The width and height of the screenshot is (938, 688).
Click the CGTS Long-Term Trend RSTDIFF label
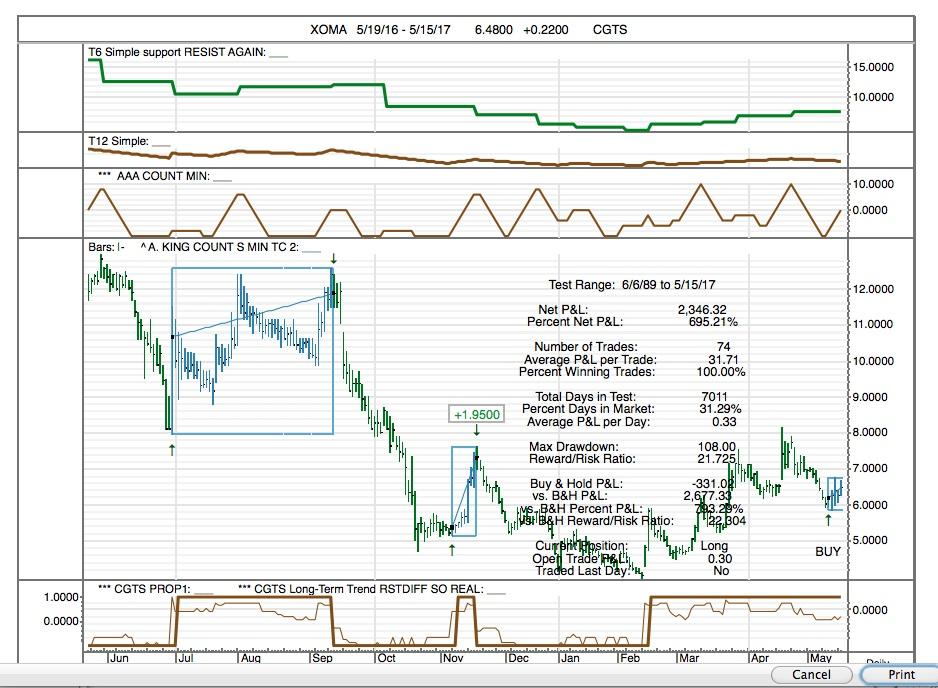click(x=369, y=589)
